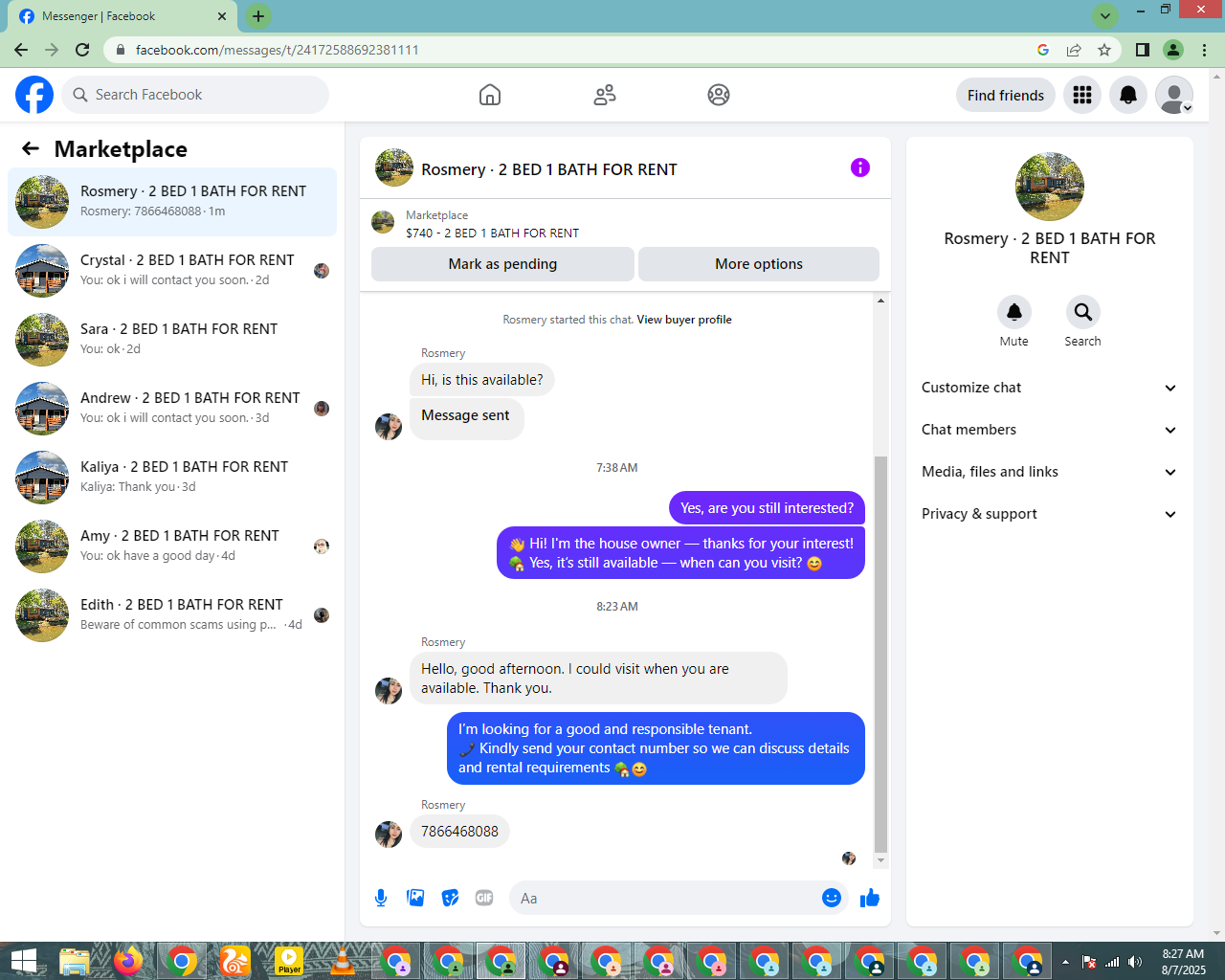Open File Explorer from the taskbar

tap(74, 961)
